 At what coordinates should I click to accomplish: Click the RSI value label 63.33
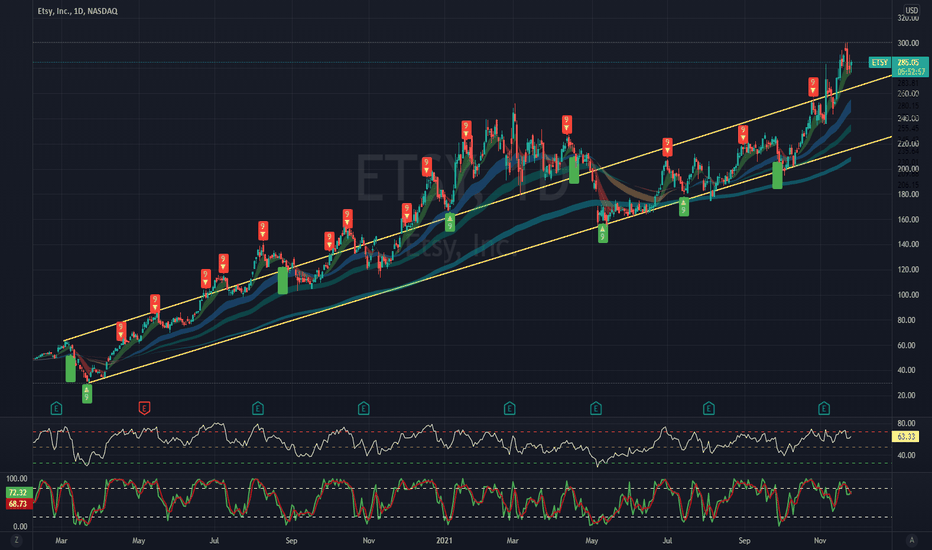pos(906,436)
